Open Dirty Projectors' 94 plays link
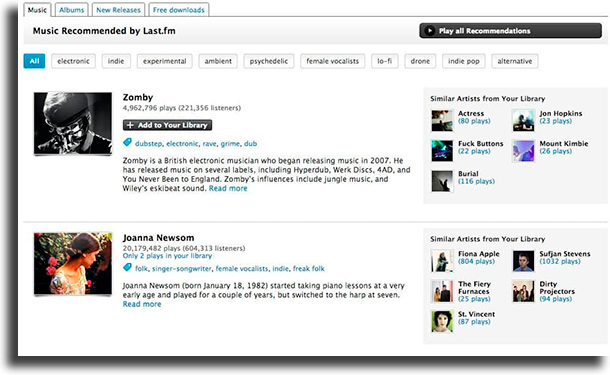Image resolution: width=610 pixels, height=375 pixels. [x=556, y=299]
